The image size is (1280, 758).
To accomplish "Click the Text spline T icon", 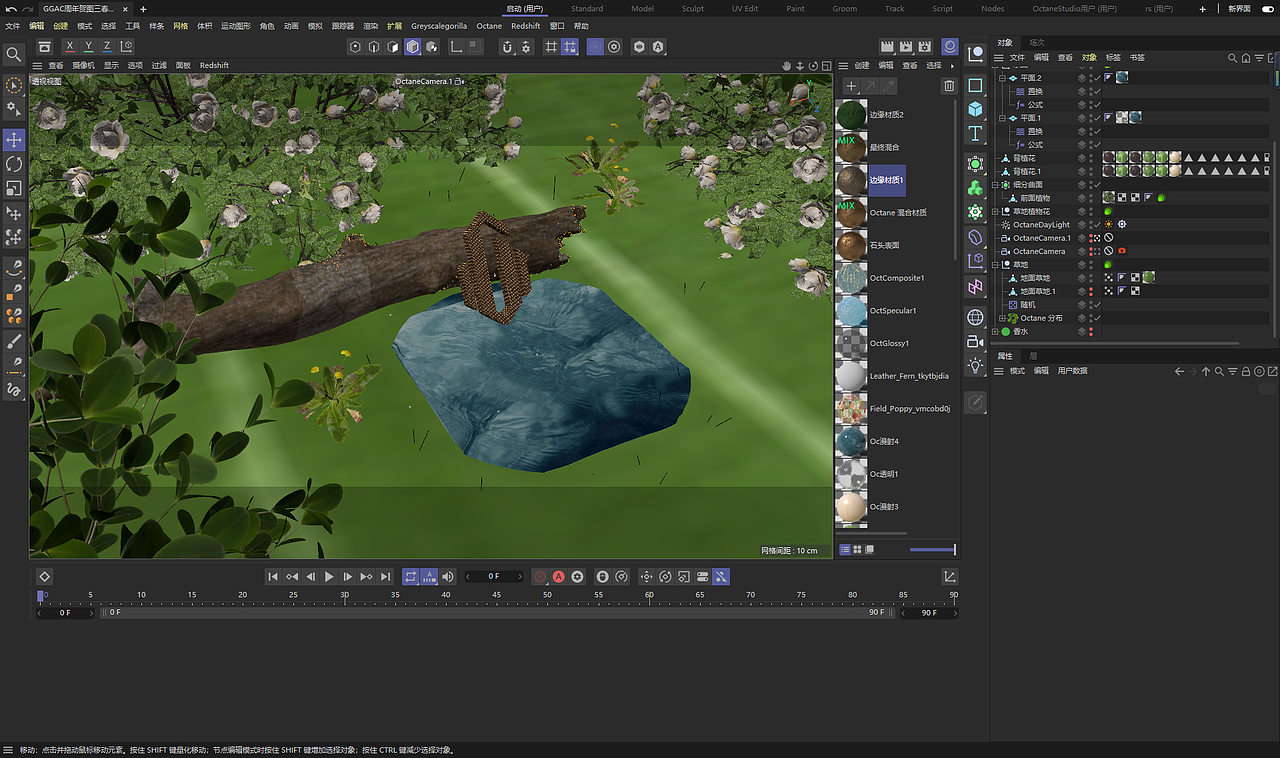I will click(975, 134).
